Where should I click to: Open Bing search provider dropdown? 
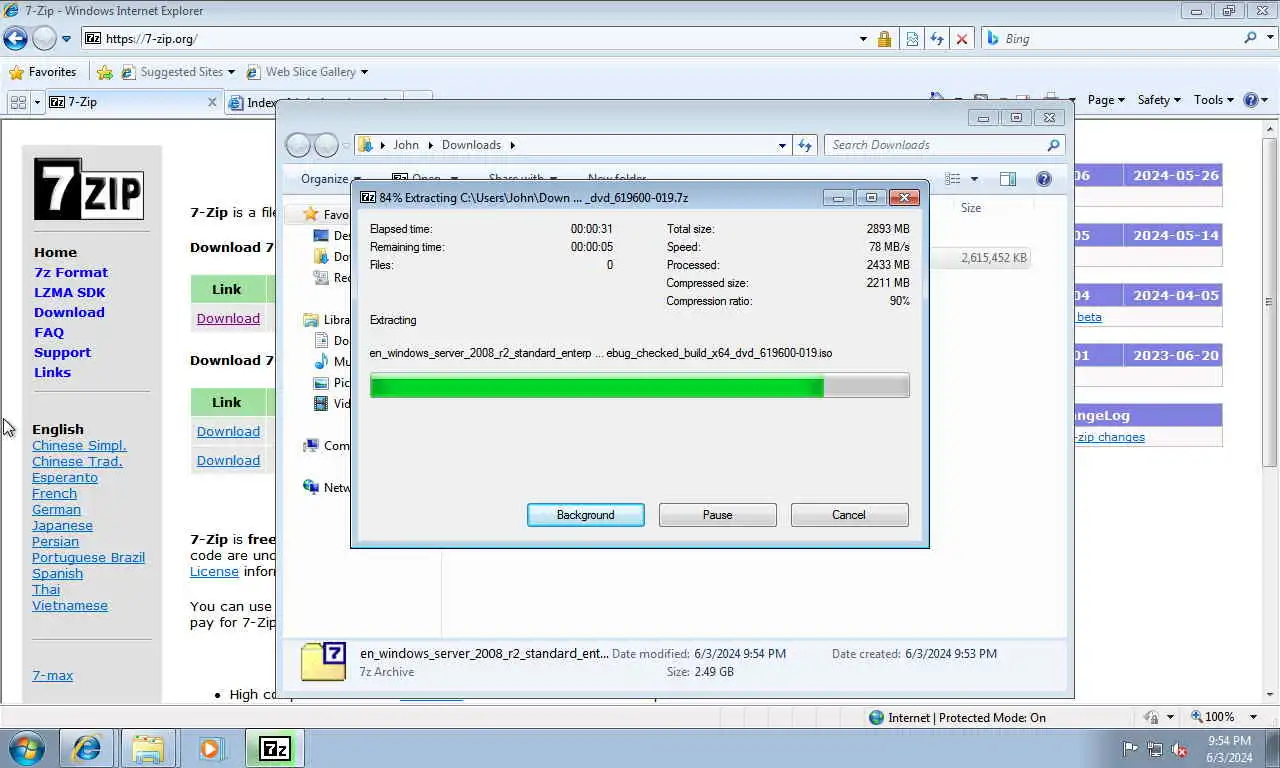click(1268, 39)
